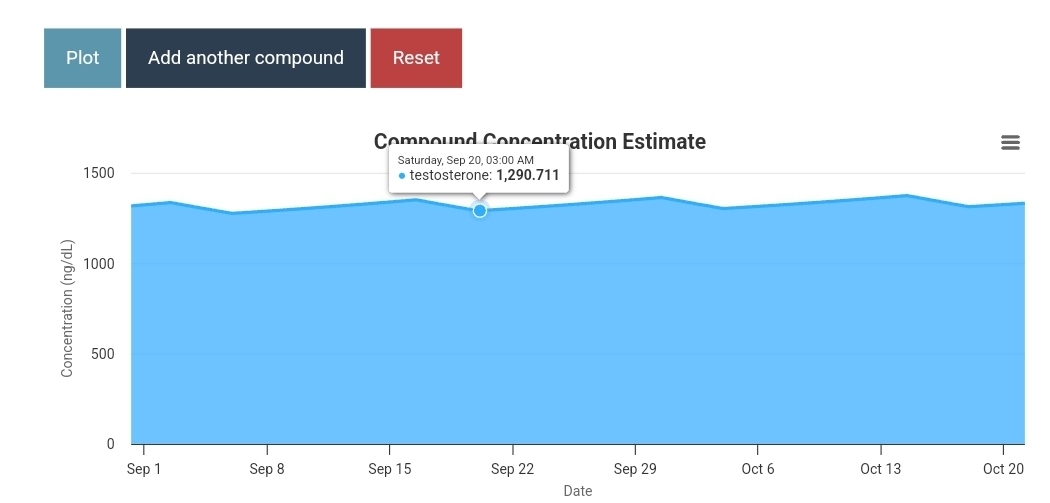This screenshot has width=1050, height=503.
Task: Click the testosterone tooltip value 1,290.711
Action: pos(527,175)
